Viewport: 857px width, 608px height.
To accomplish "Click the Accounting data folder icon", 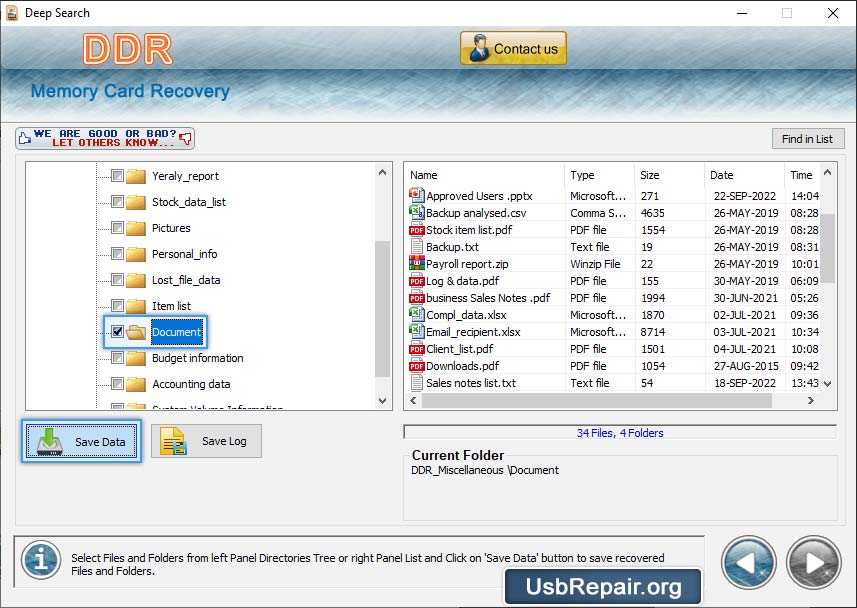I will (136, 384).
